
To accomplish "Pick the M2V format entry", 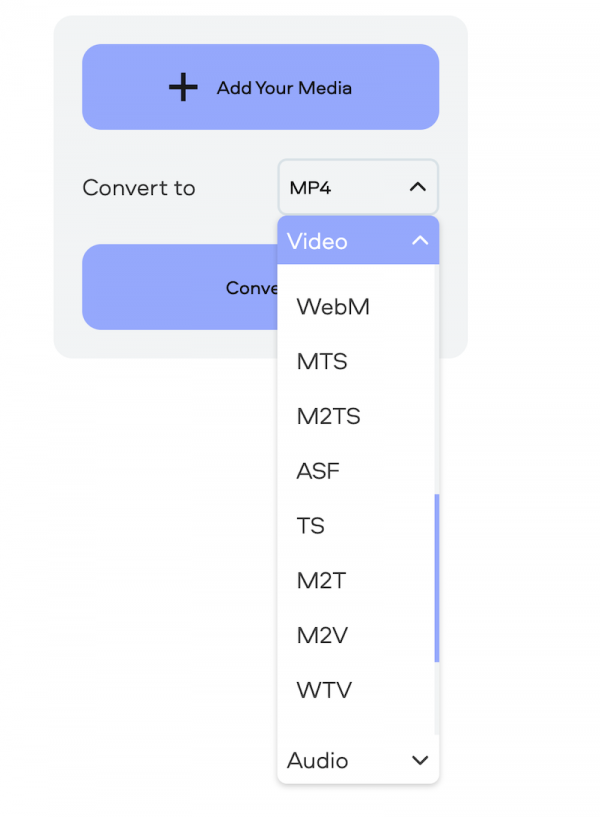I will click(322, 635).
